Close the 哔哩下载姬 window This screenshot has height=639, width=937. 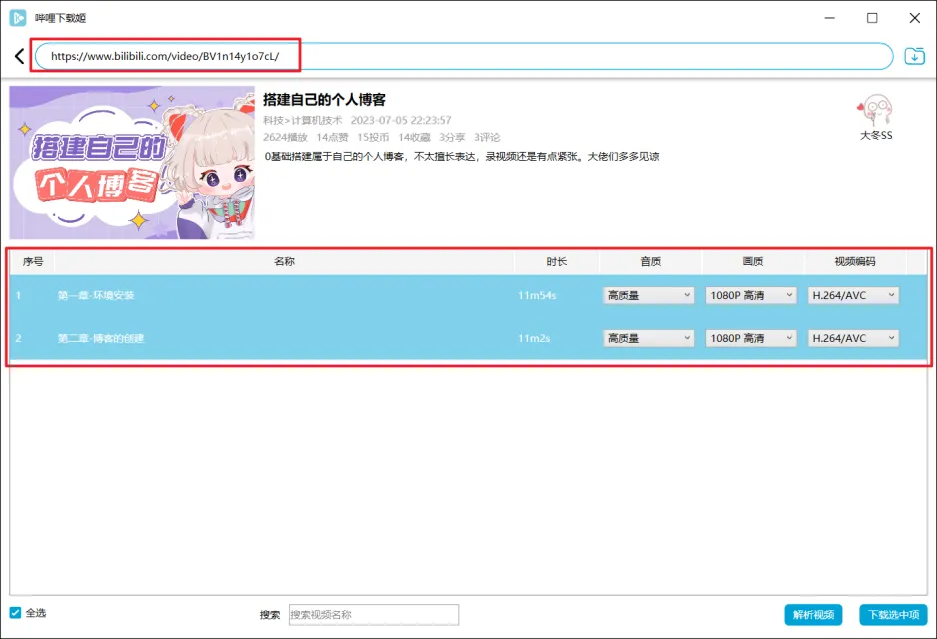pyautogui.click(x=915, y=18)
